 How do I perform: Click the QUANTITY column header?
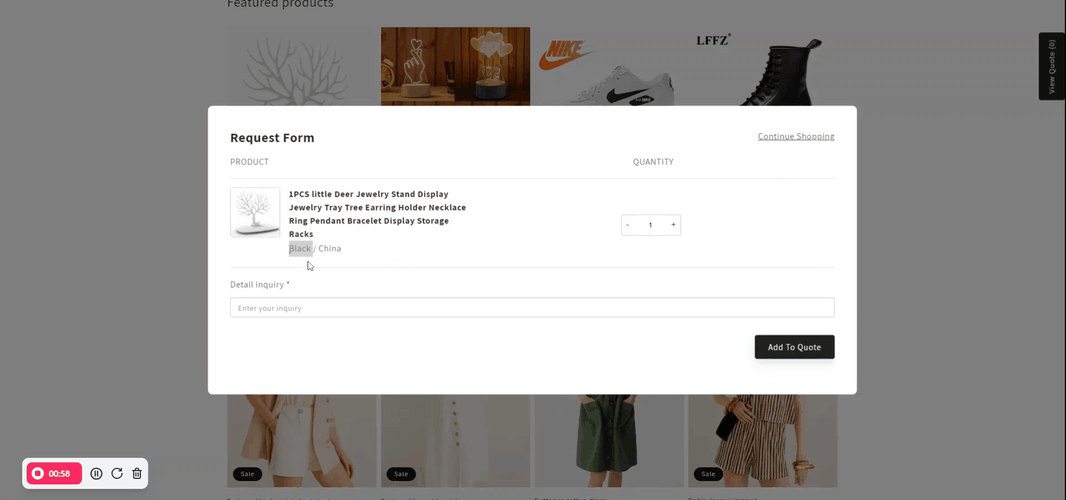click(x=653, y=162)
